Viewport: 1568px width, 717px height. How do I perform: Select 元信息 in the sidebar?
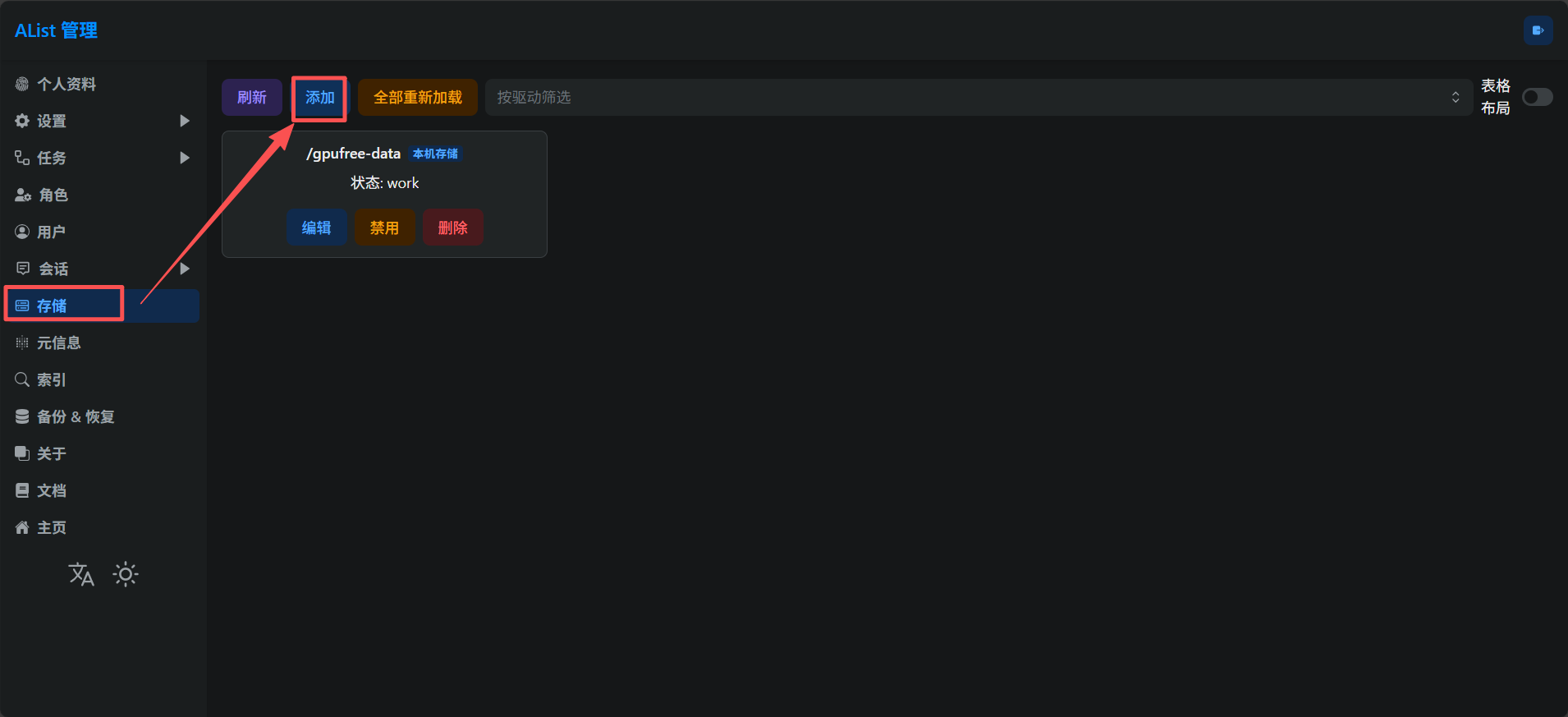point(58,342)
